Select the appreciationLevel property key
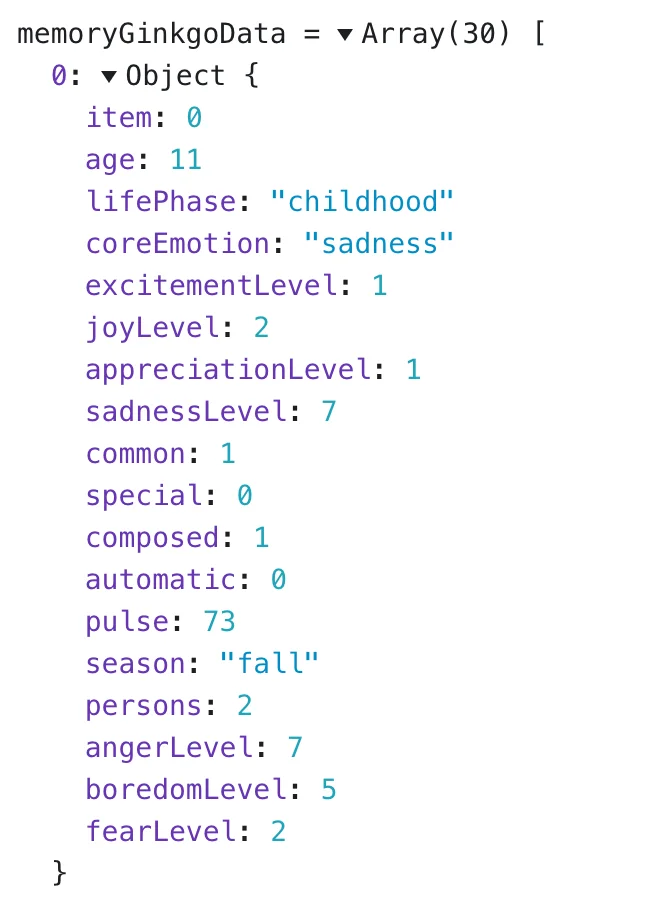The height and width of the screenshot is (898, 672). click(x=228, y=370)
